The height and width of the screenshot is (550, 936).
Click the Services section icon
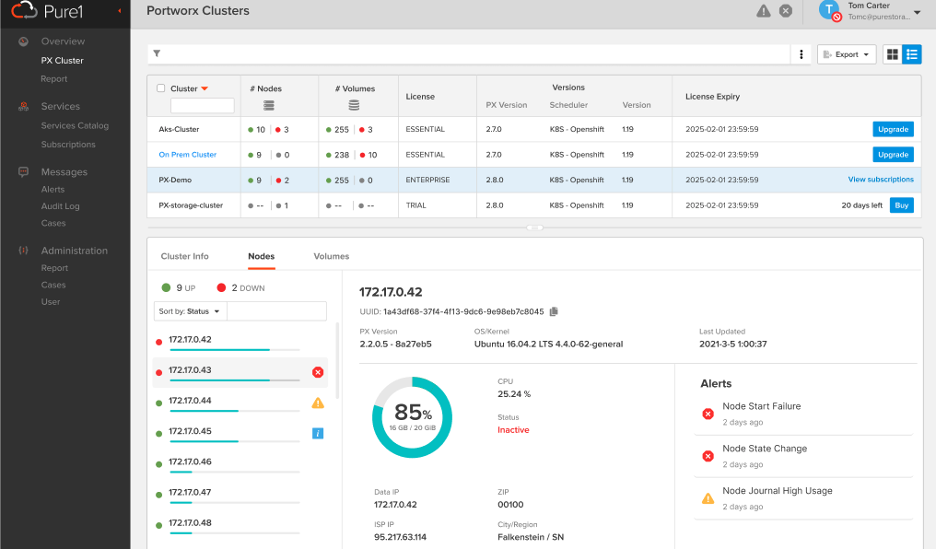(x=23, y=106)
